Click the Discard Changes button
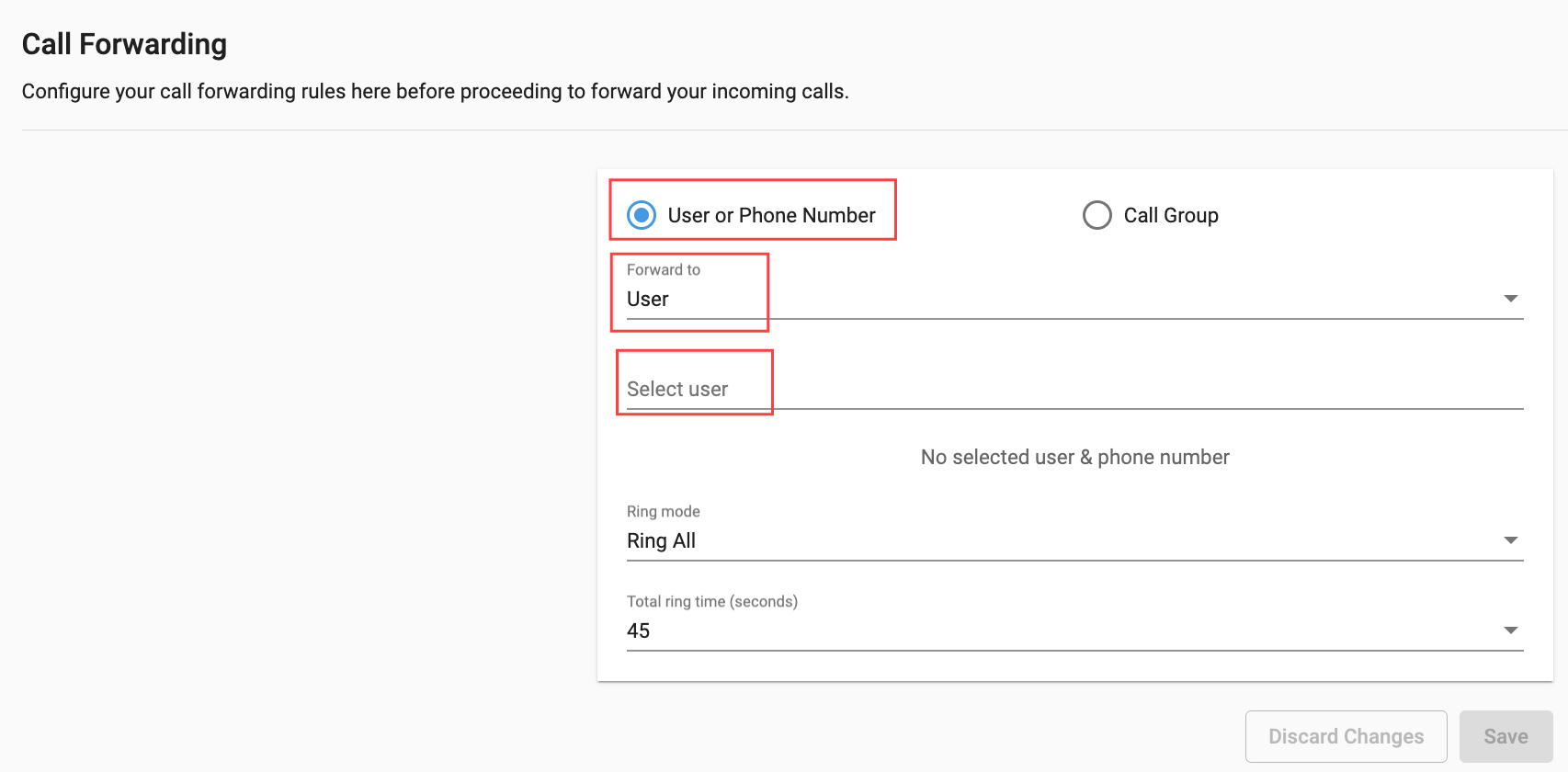Image resolution: width=1568 pixels, height=772 pixels. pos(1346,736)
